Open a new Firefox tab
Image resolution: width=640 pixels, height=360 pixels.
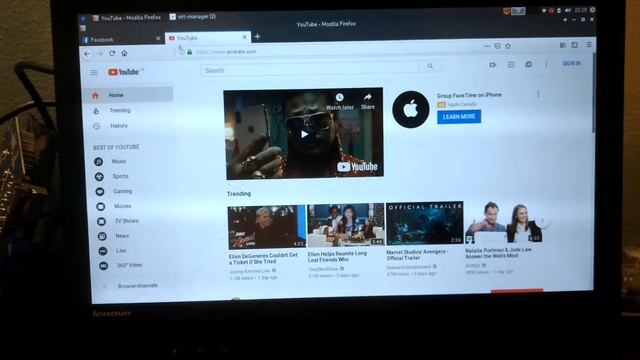click(257, 36)
